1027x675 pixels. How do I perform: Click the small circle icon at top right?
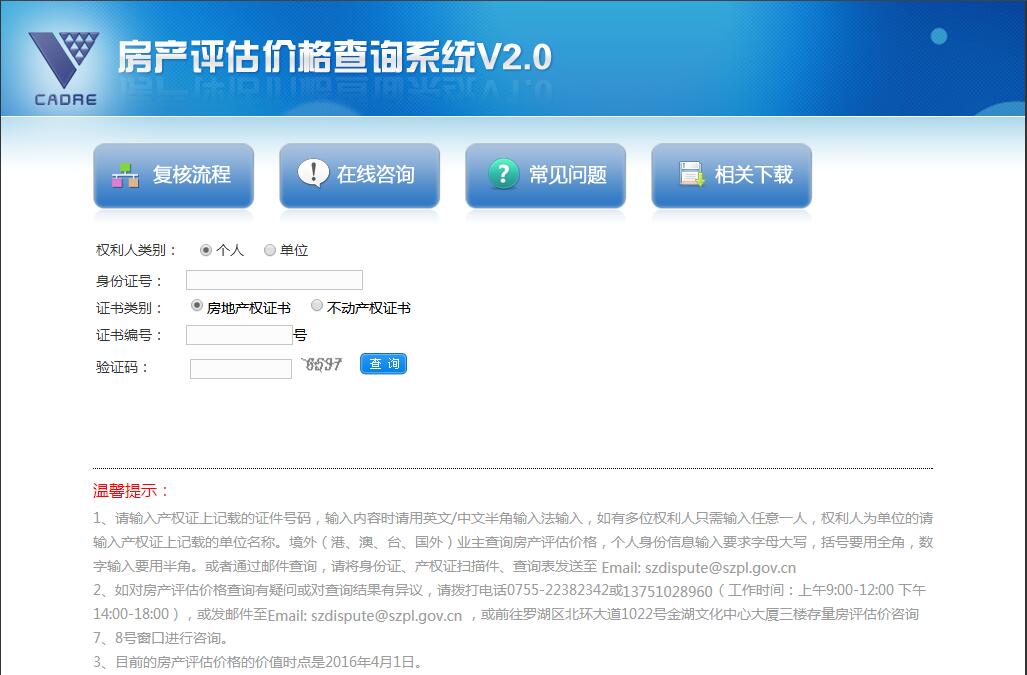click(x=938, y=35)
